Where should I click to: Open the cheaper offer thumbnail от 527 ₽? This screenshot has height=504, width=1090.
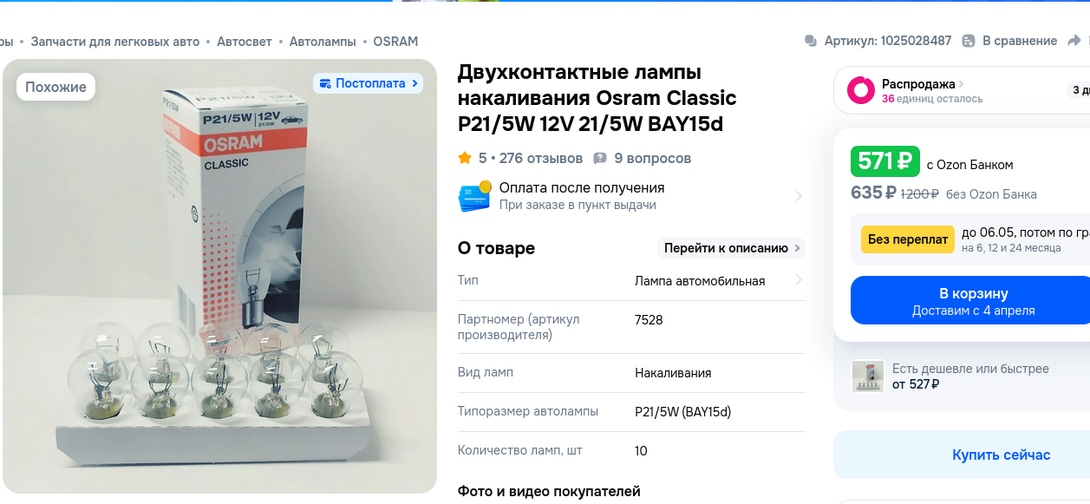tap(868, 376)
